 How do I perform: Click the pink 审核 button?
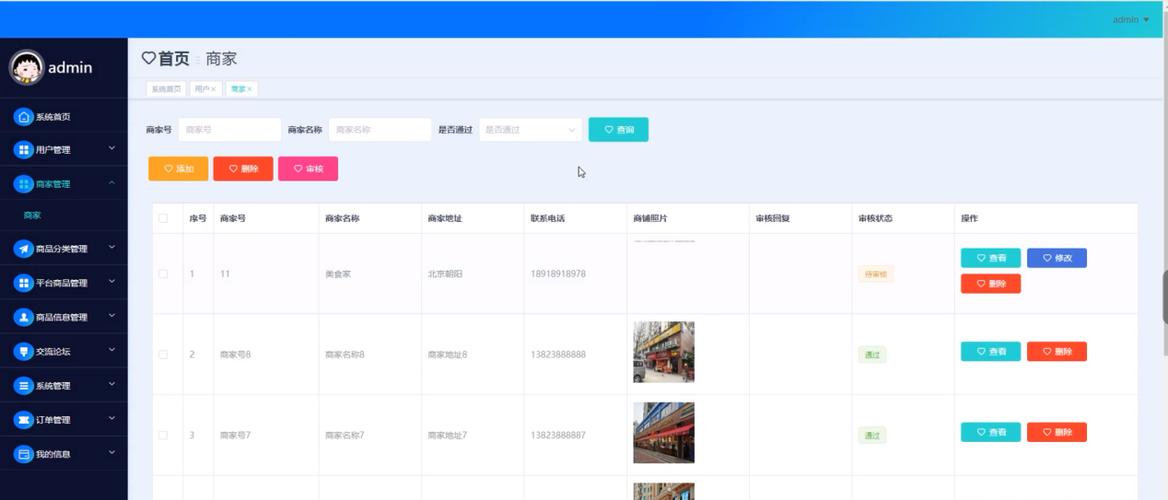coord(308,169)
